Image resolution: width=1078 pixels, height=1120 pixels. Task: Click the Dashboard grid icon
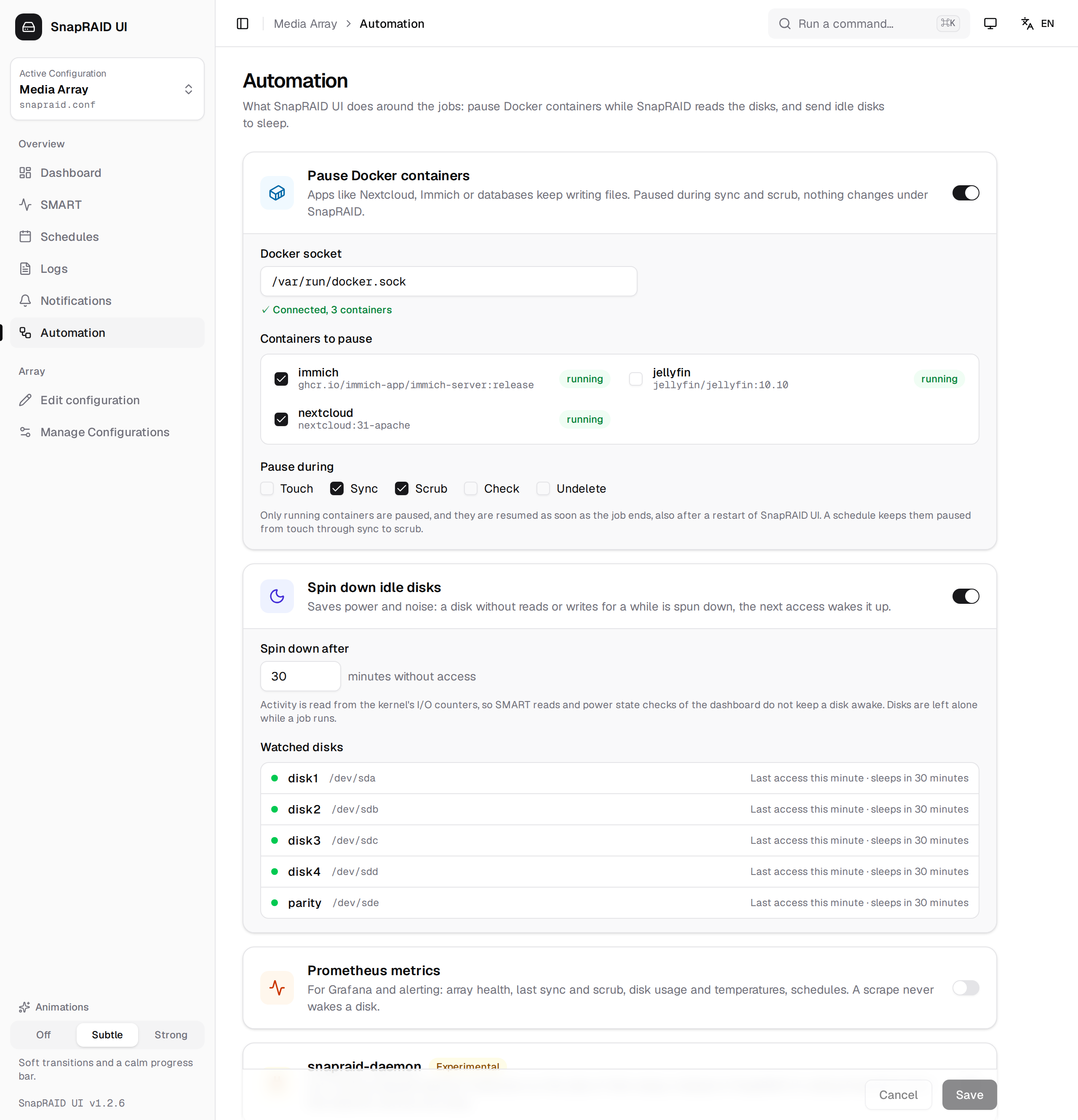pyautogui.click(x=25, y=173)
